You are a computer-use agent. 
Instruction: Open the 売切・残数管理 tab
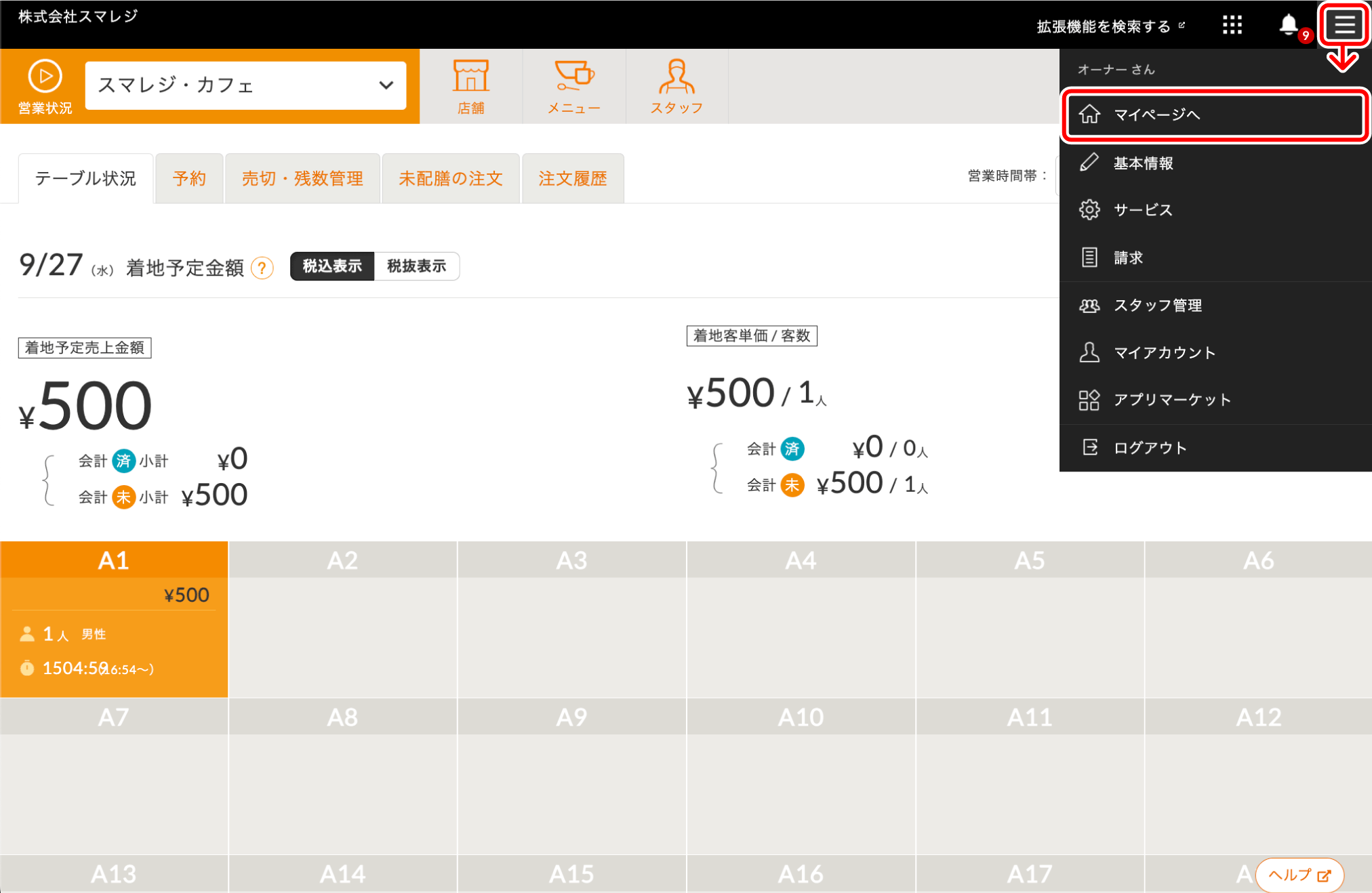click(302, 179)
